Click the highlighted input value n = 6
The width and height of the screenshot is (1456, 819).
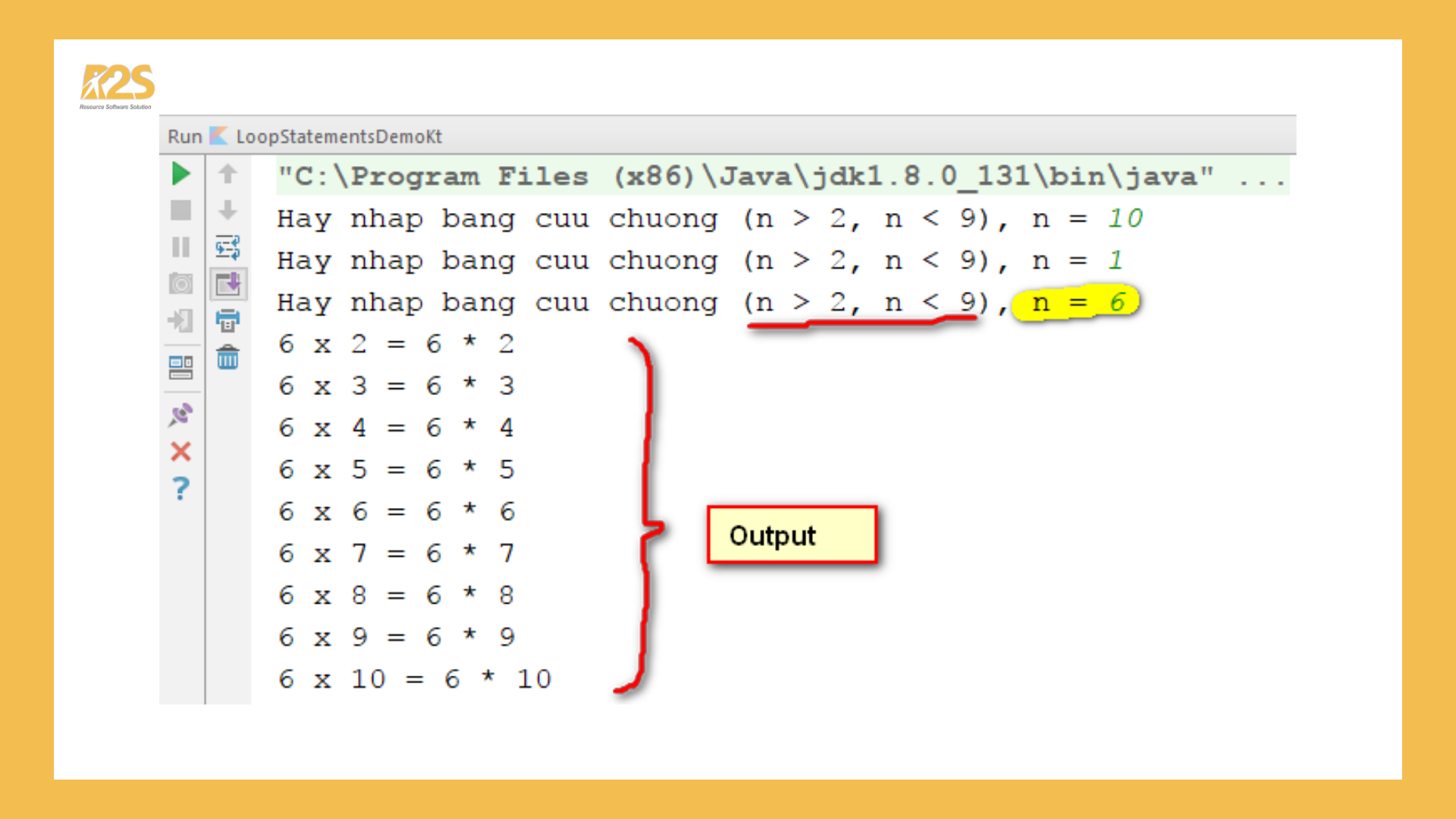1077,303
